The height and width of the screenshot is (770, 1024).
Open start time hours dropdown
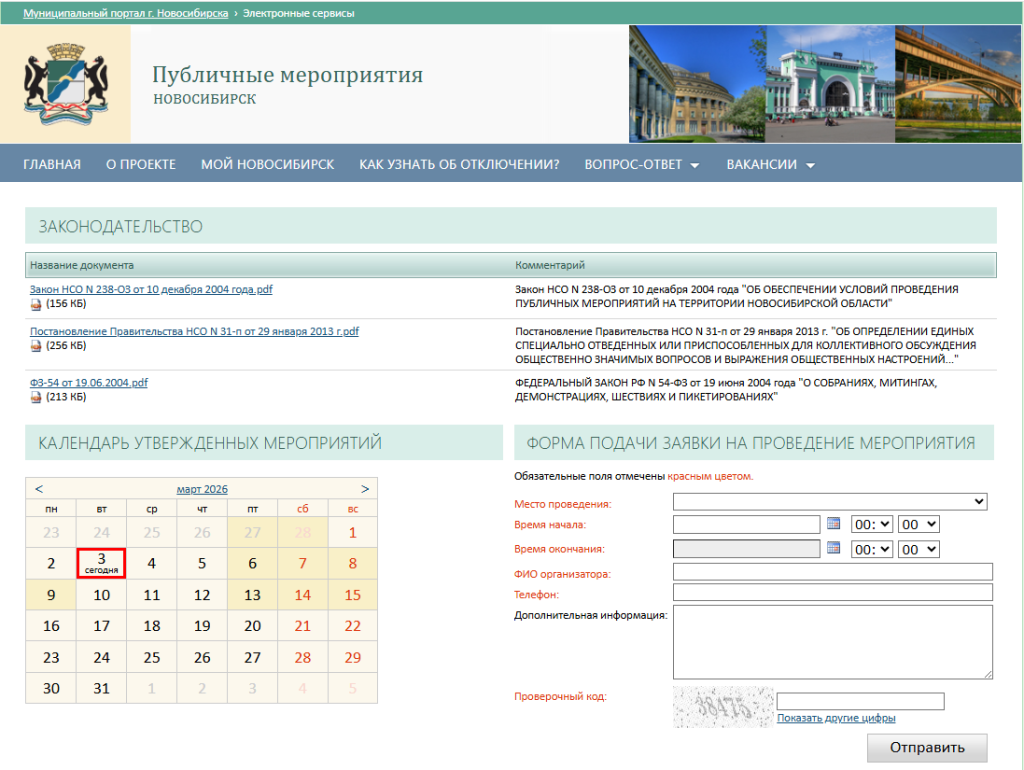[870, 524]
